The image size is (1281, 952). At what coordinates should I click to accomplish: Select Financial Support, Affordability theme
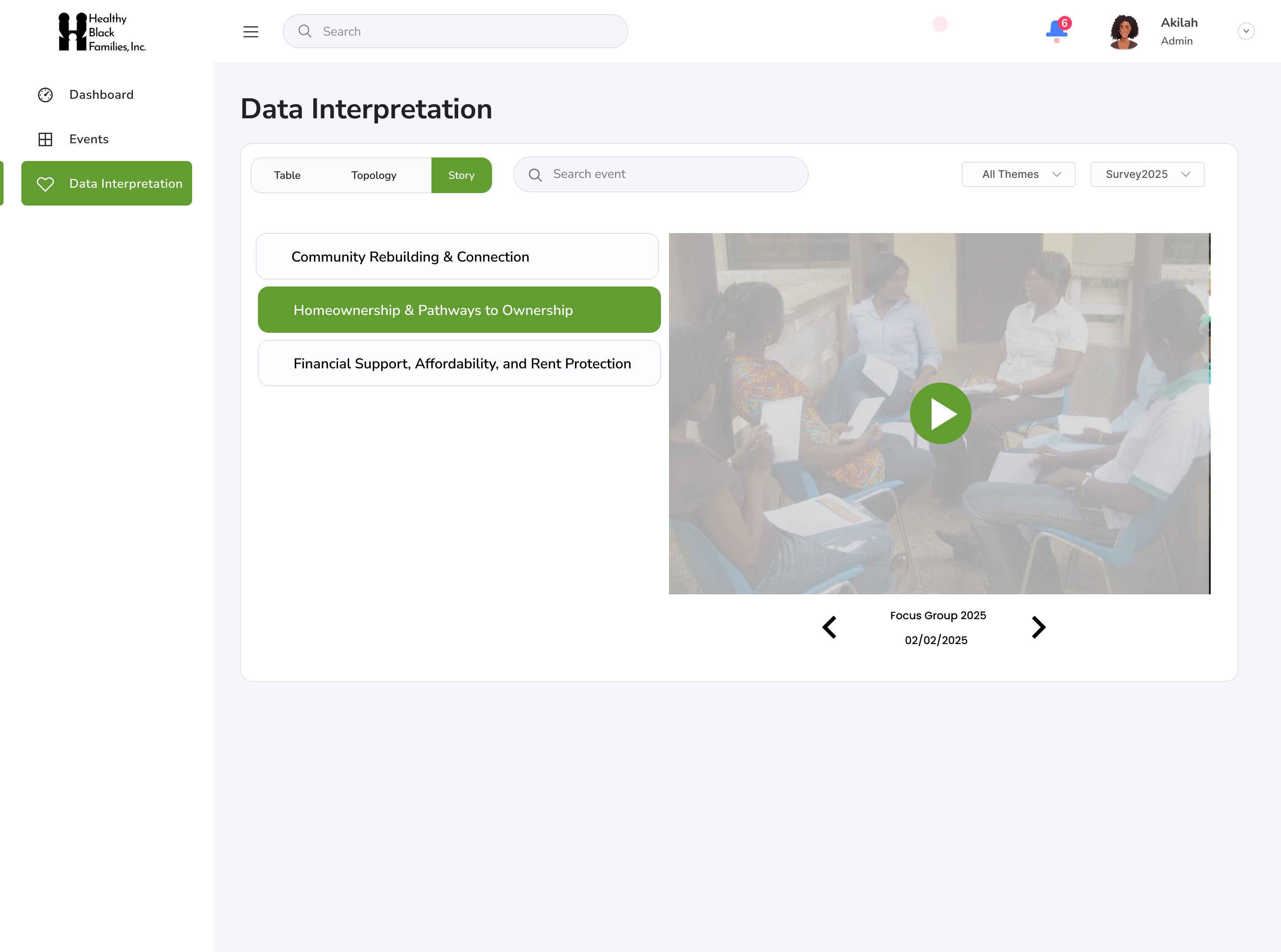(x=459, y=363)
